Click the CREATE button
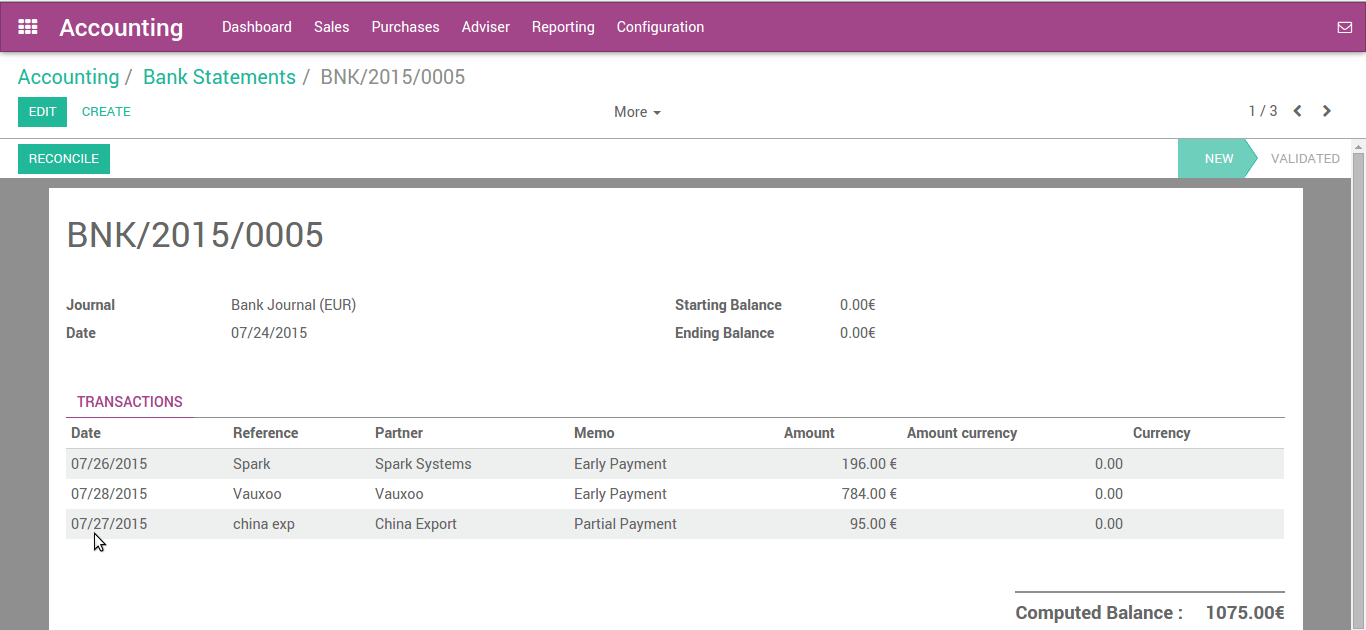Viewport: 1366px width, 630px height. (x=106, y=111)
